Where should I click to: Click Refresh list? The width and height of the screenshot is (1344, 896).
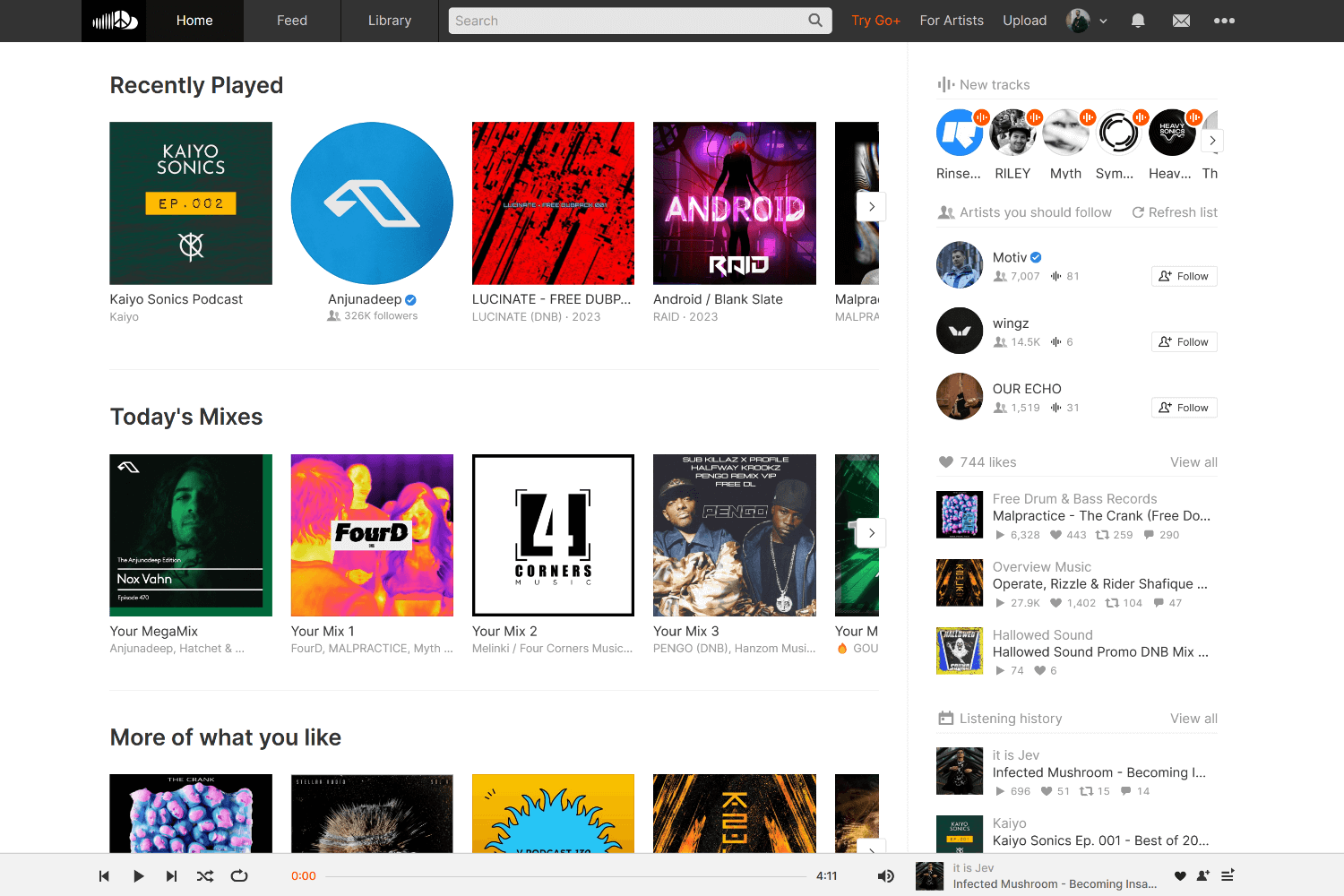[x=1175, y=212]
